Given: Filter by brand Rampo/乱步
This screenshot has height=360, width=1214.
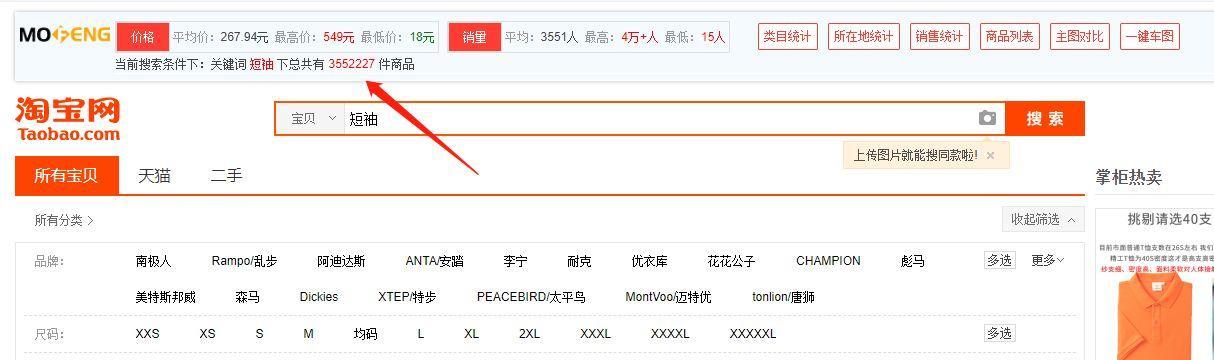Looking at the screenshot, I should tap(244, 261).
